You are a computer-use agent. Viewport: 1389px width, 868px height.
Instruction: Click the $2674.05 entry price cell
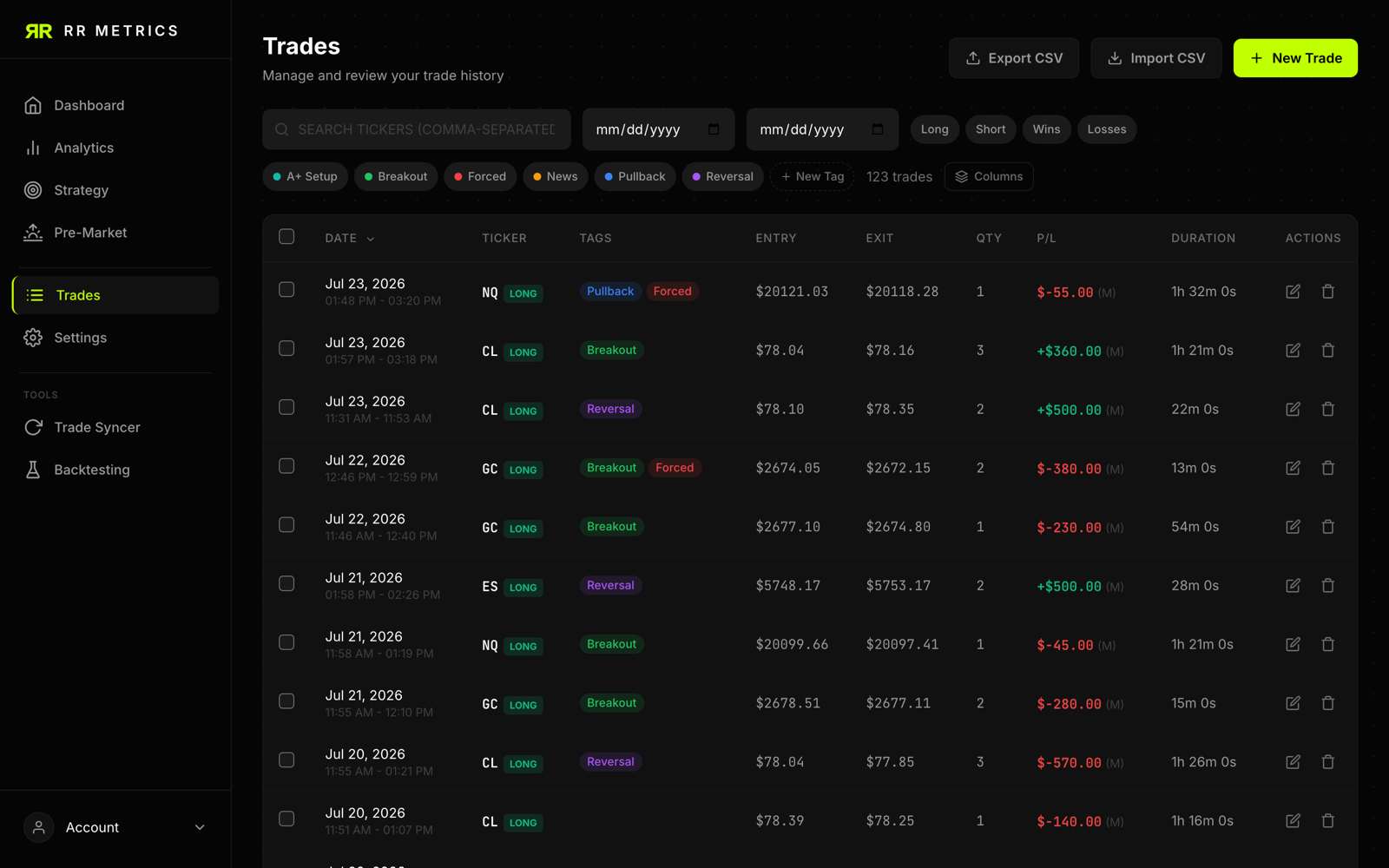click(787, 468)
